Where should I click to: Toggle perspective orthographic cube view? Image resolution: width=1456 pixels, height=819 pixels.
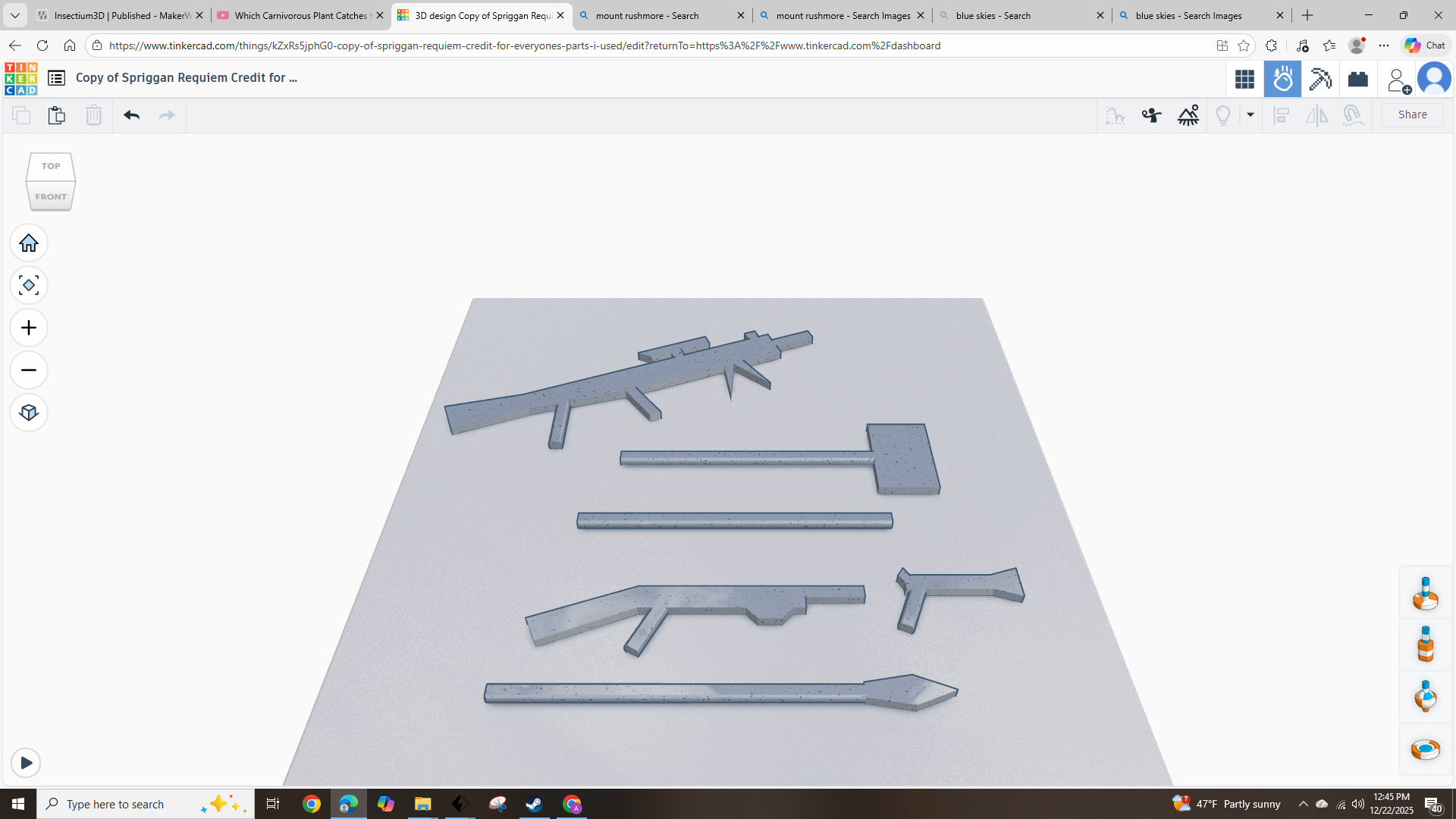pyautogui.click(x=29, y=413)
